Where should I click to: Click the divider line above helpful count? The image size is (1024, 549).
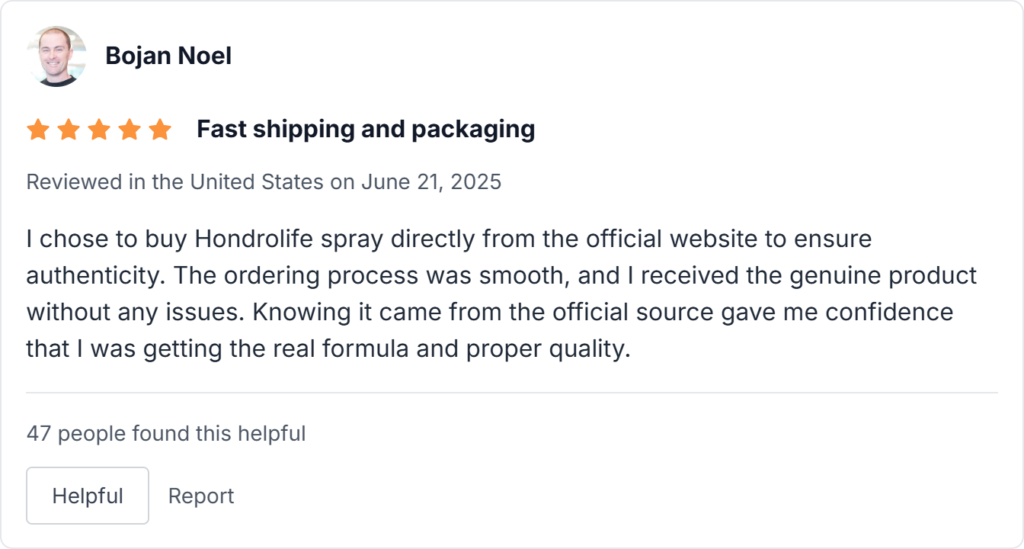tap(512, 393)
